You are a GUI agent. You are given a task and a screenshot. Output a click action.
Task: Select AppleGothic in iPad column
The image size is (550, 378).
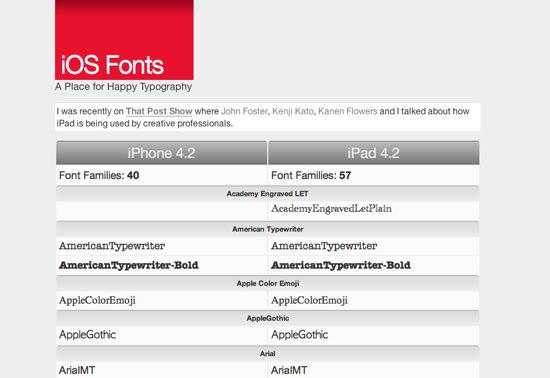click(300, 335)
